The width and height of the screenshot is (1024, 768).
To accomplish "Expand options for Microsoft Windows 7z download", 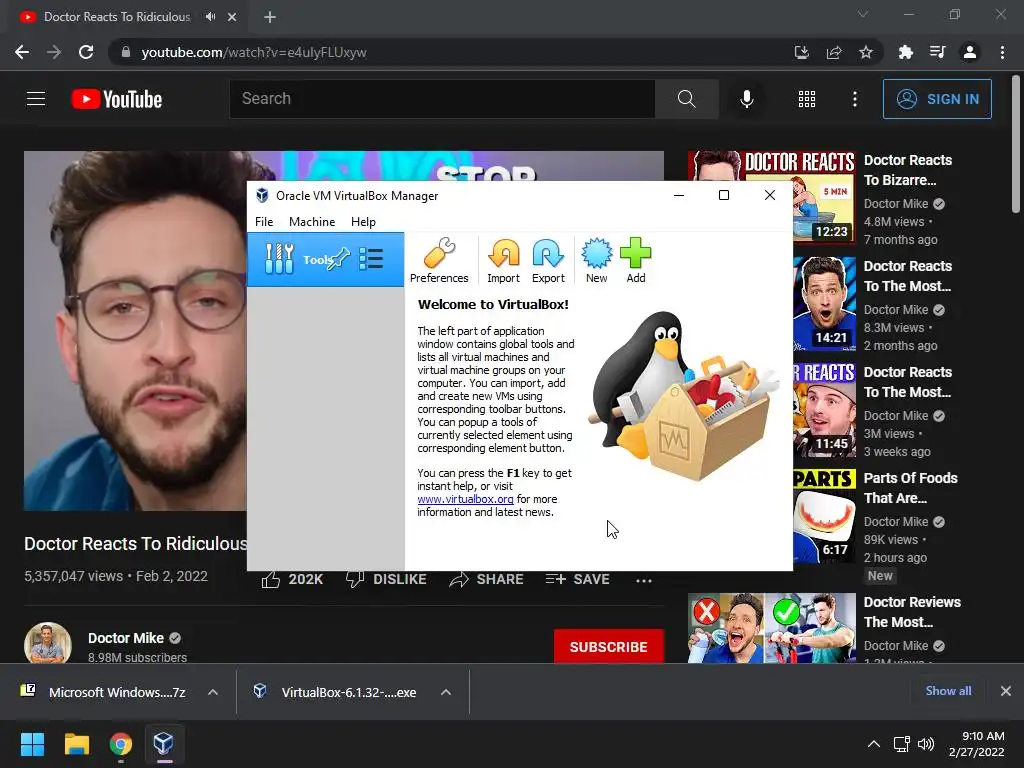I will pyautogui.click(x=213, y=692).
